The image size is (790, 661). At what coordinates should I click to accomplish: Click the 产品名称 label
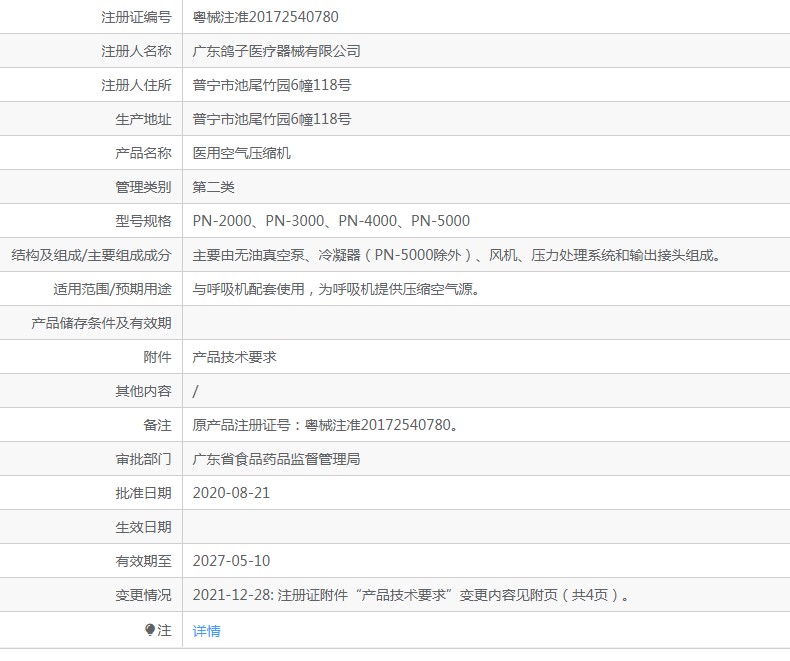(143, 153)
